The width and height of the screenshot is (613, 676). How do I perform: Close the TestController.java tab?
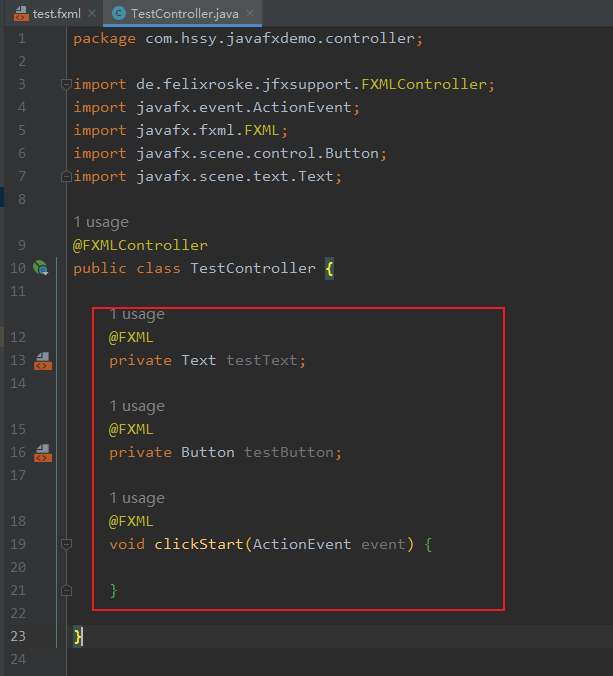pos(250,13)
